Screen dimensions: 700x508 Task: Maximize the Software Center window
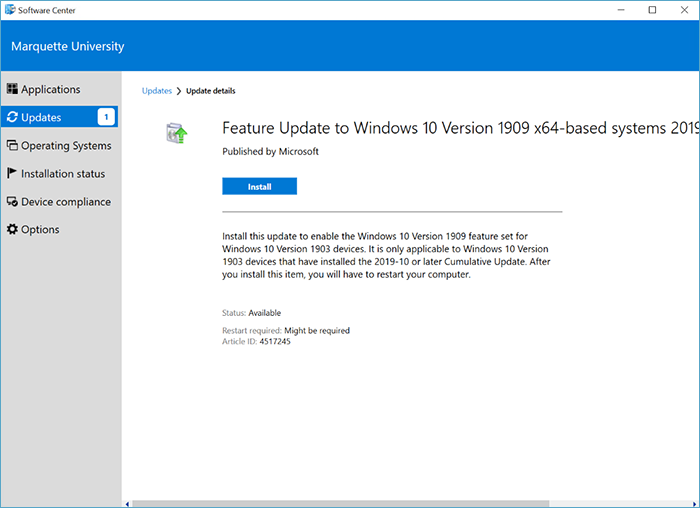click(x=652, y=10)
